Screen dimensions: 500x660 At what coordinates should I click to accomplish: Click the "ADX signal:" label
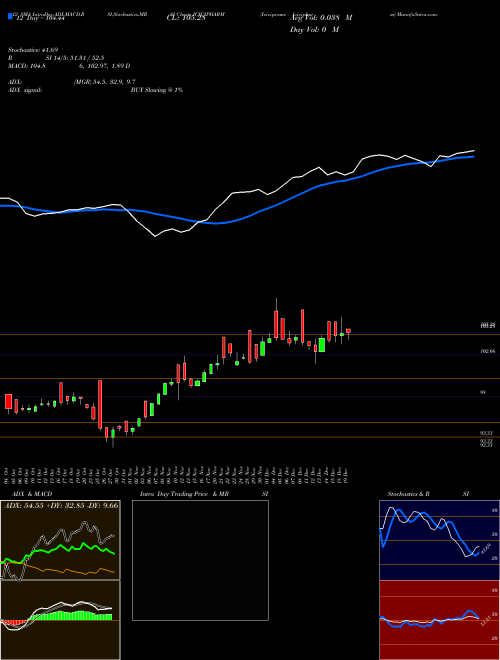point(25,90)
